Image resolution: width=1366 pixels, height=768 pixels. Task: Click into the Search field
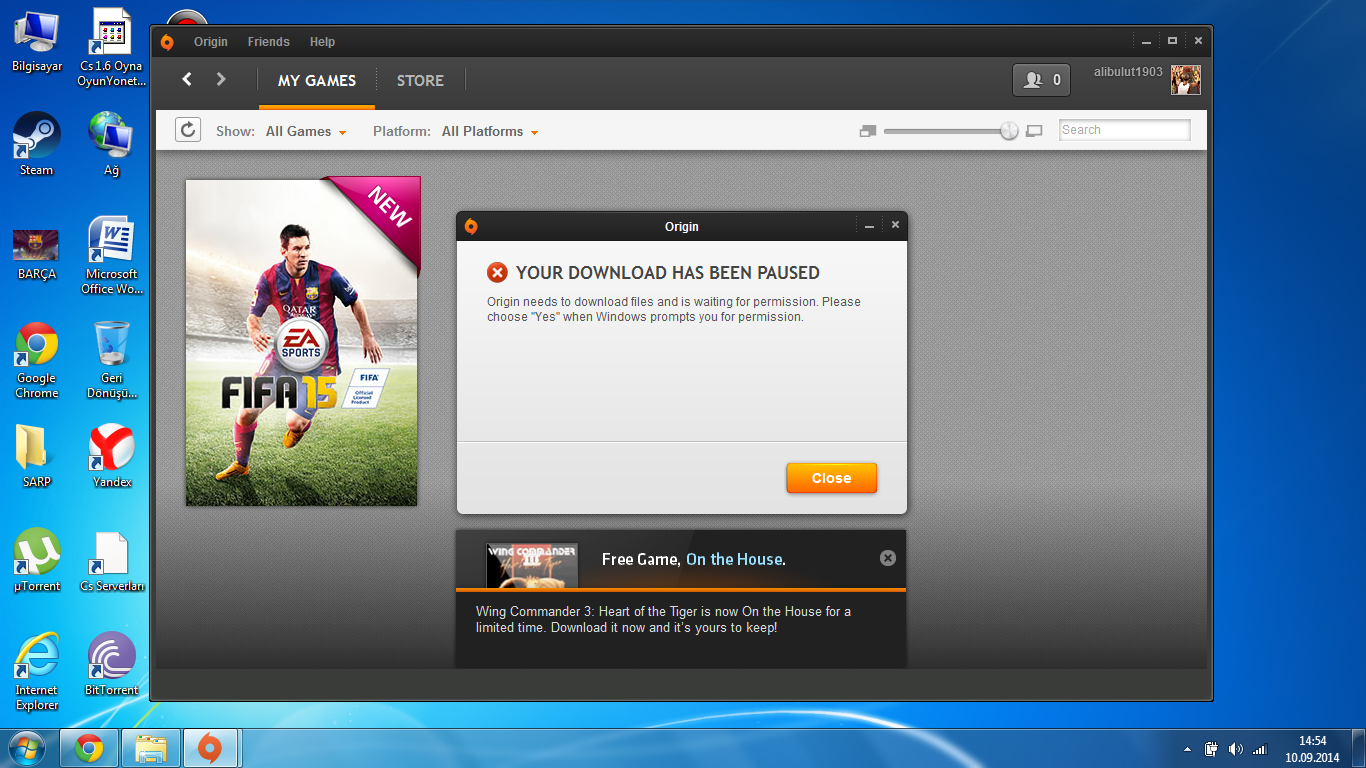[1125, 130]
